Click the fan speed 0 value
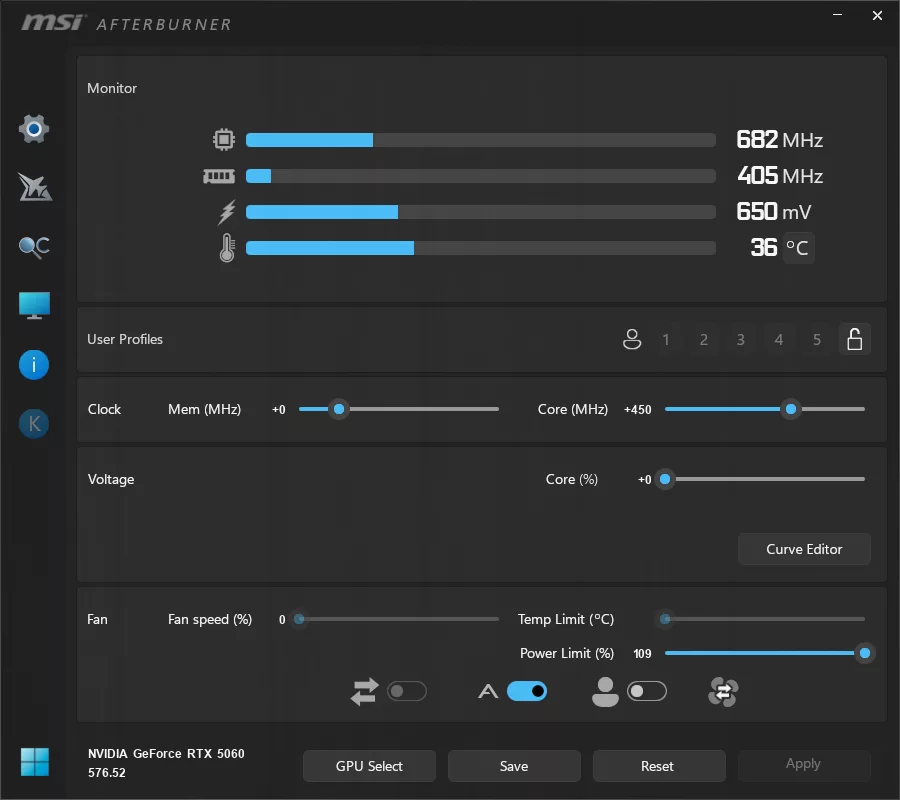 [x=282, y=620]
